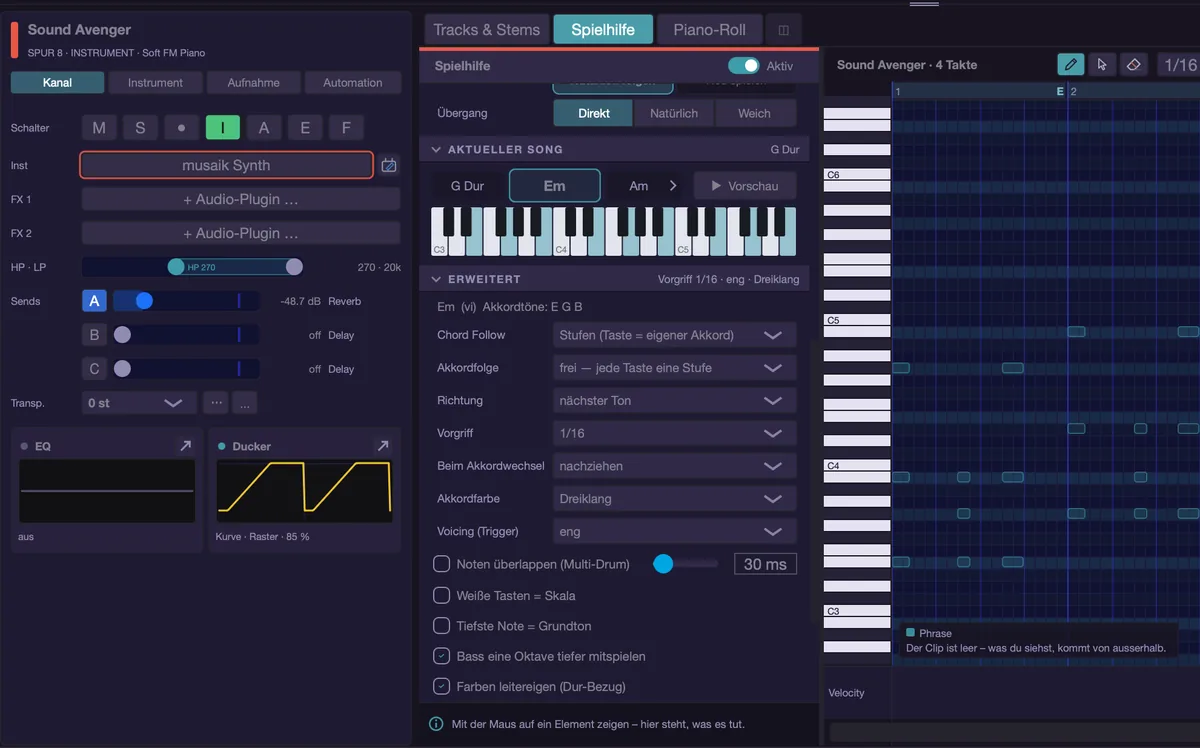Uncheck Farben leitereigen (Dur-Bezug)
This screenshot has height=748, width=1200.
[x=441, y=687]
